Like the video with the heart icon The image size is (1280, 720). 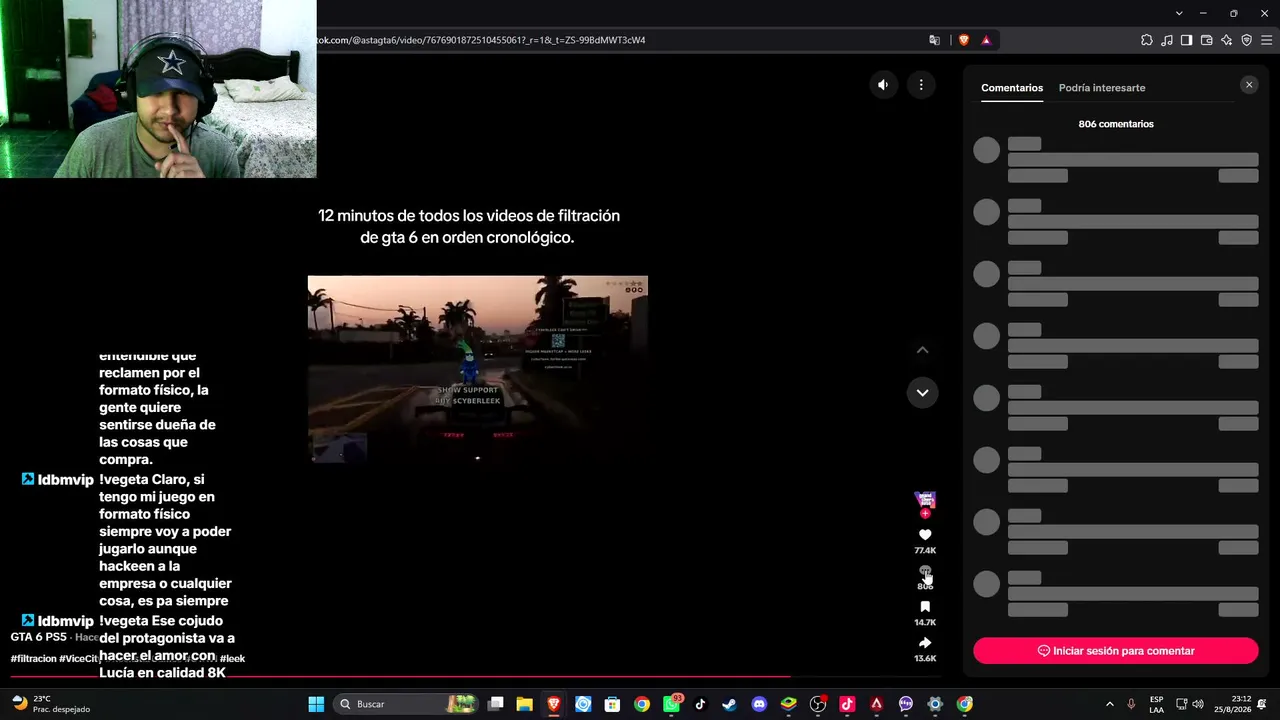tap(925, 535)
